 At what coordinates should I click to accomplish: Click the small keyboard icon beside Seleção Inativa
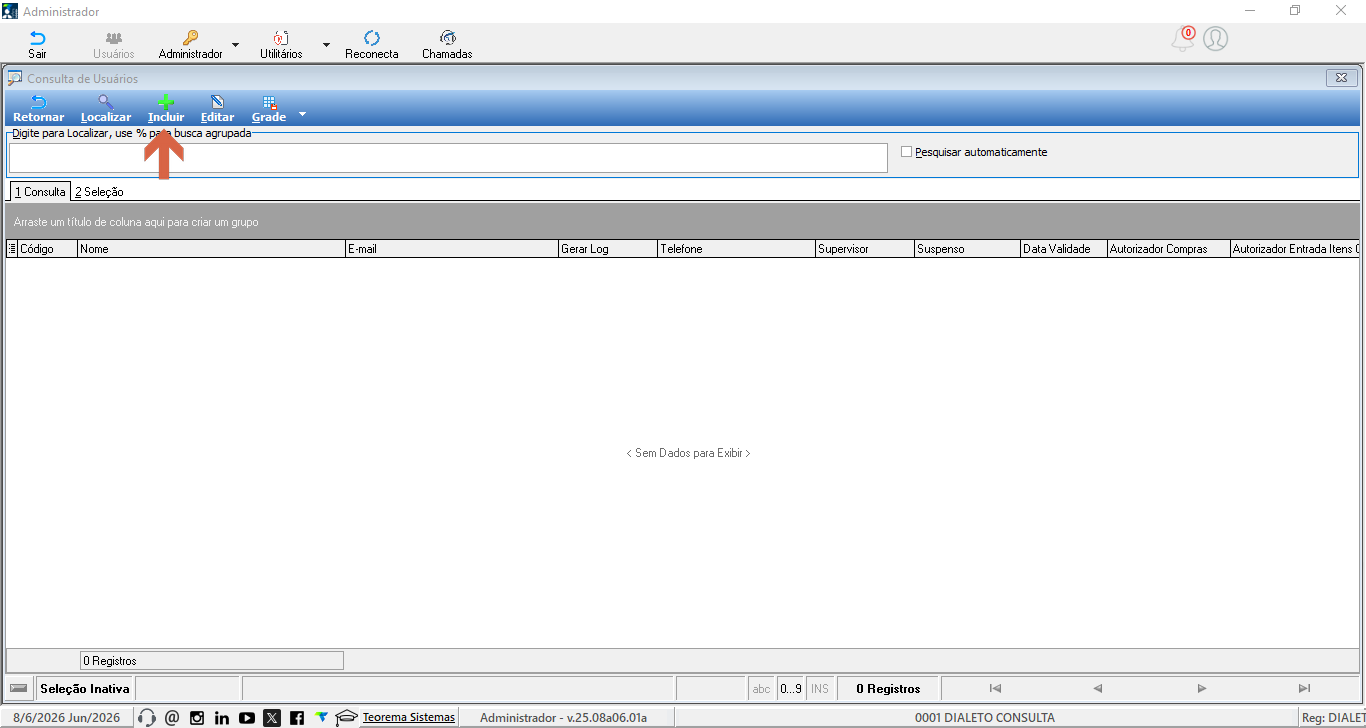19,688
